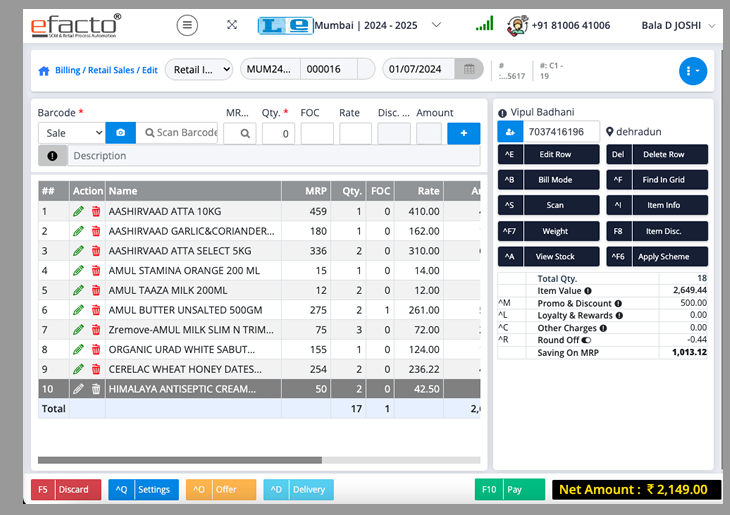Delete HIMALAYA ANTISEPTIC CREAM row trash

[96, 389]
